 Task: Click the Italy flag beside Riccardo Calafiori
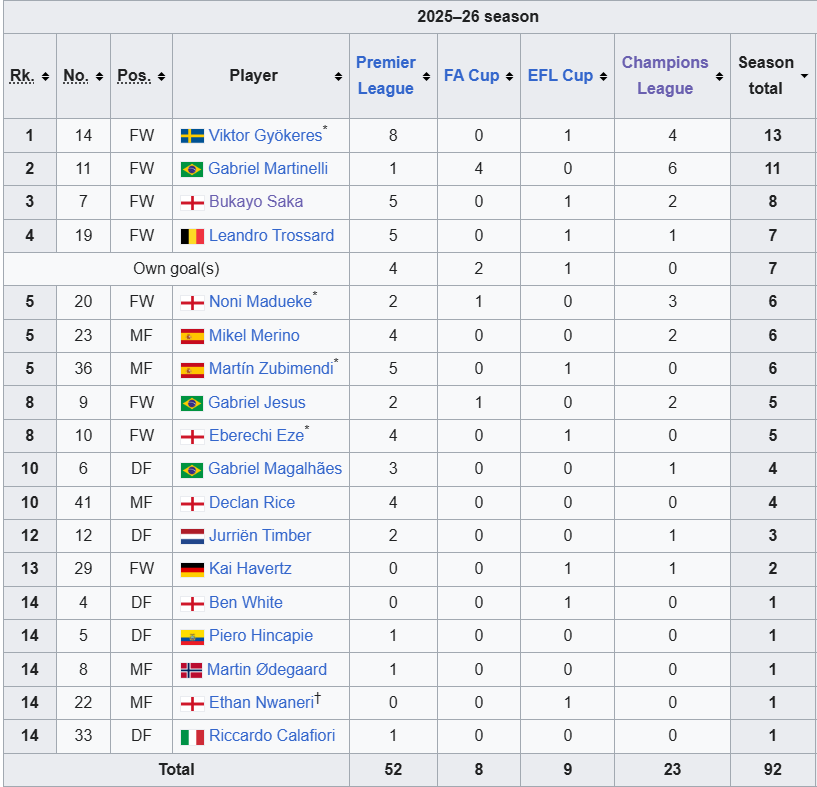click(x=192, y=736)
